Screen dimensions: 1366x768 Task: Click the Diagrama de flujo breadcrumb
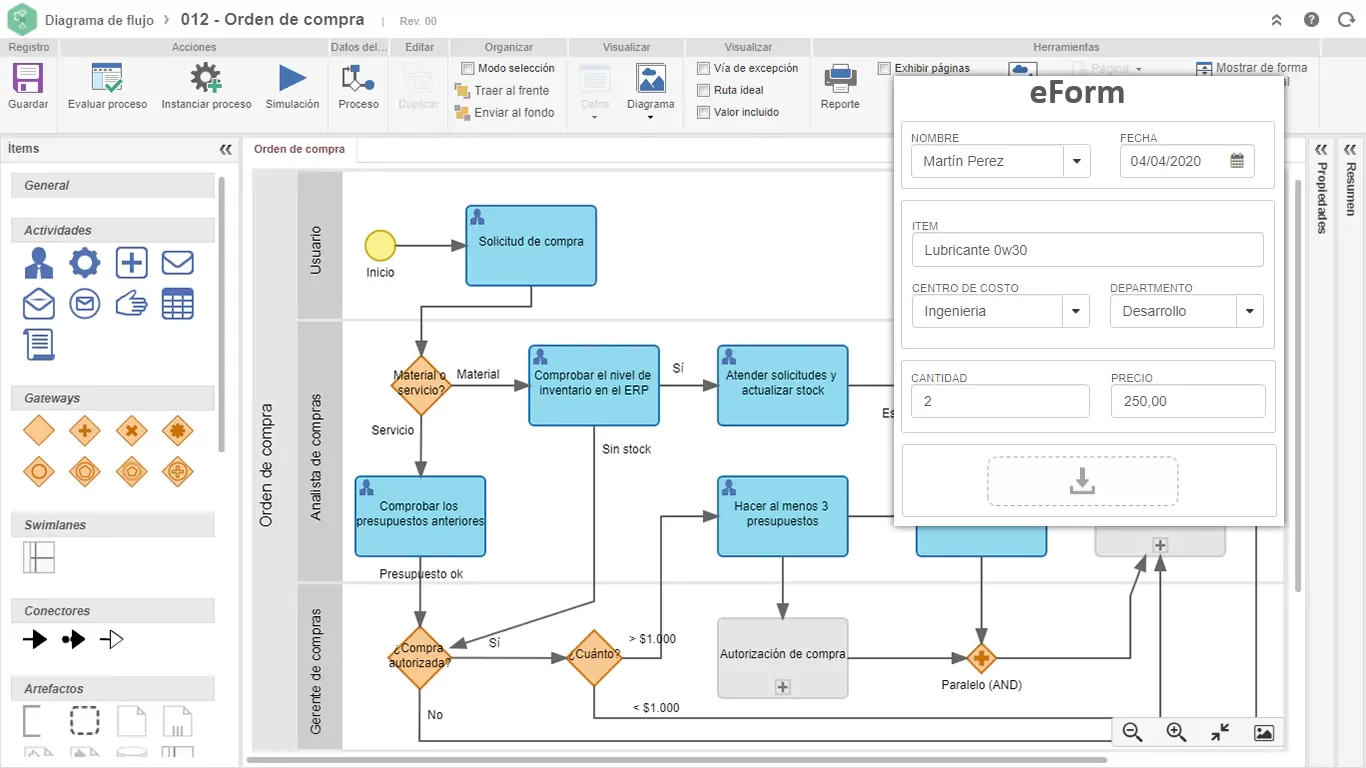pyautogui.click(x=101, y=20)
